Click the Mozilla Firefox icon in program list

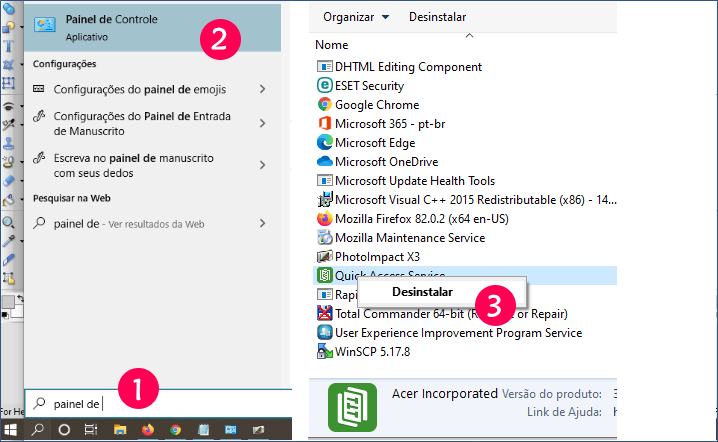(324, 218)
